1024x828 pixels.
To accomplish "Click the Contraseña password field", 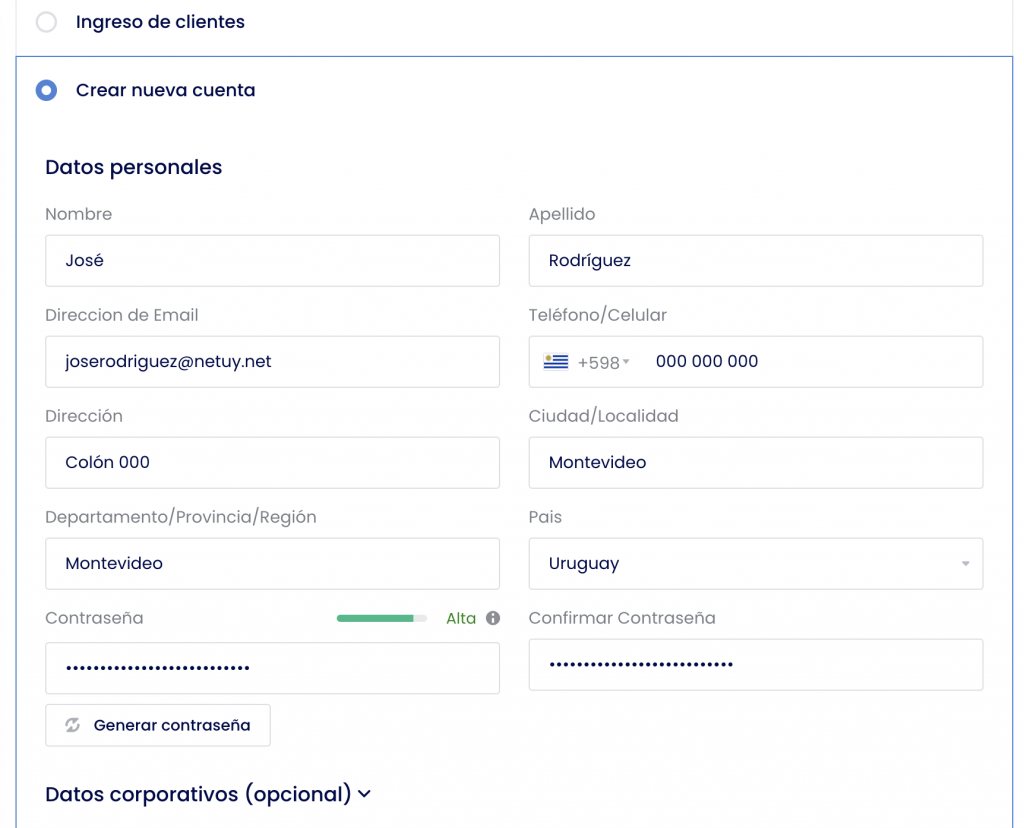I will click(x=272, y=668).
